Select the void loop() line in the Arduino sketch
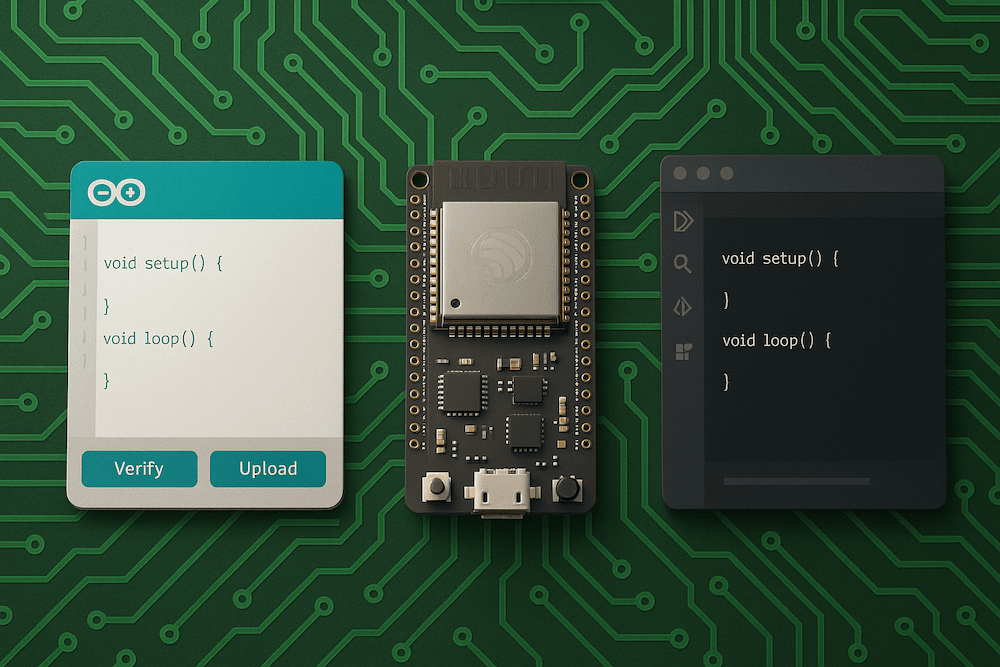This screenshot has width=1000, height=667. point(156,338)
